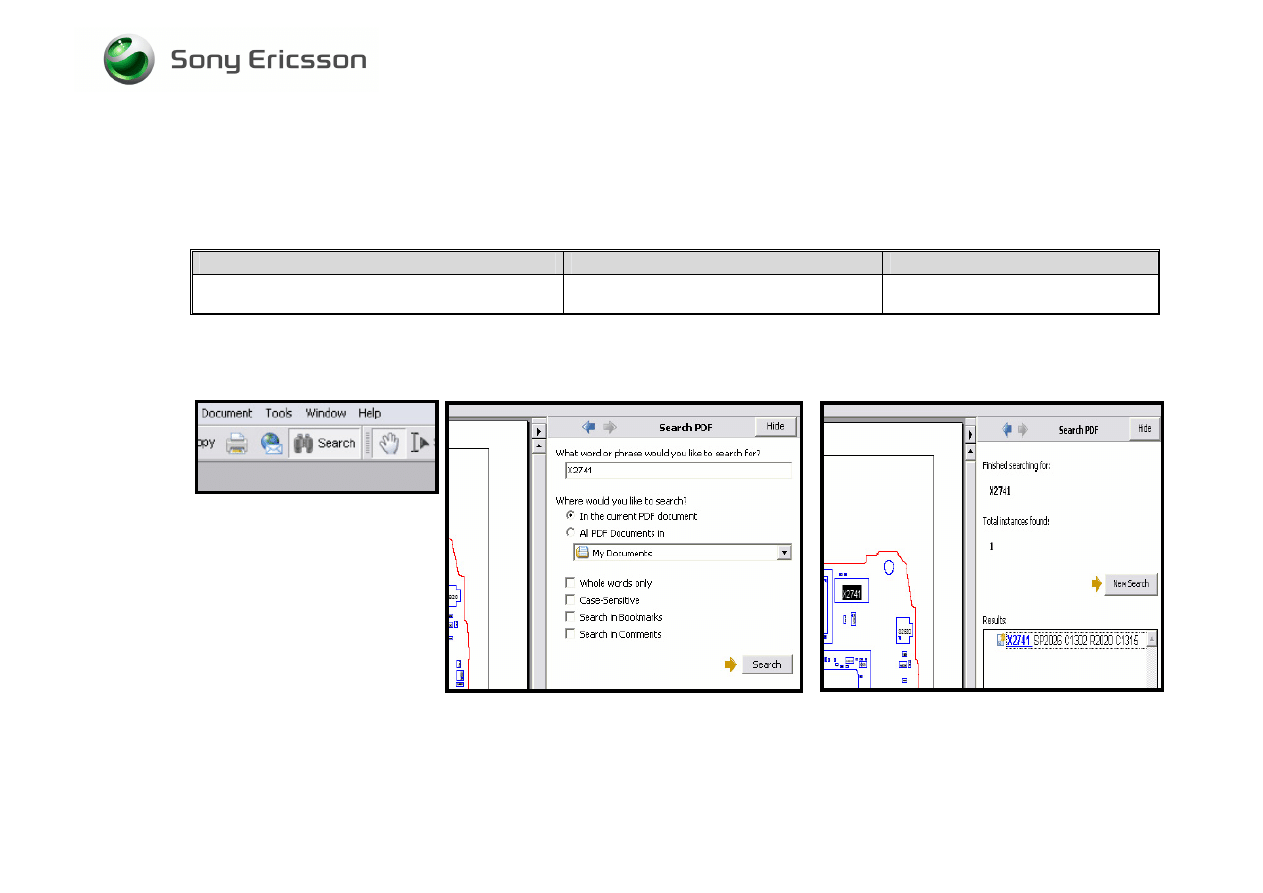Open the Help menu

(370, 413)
